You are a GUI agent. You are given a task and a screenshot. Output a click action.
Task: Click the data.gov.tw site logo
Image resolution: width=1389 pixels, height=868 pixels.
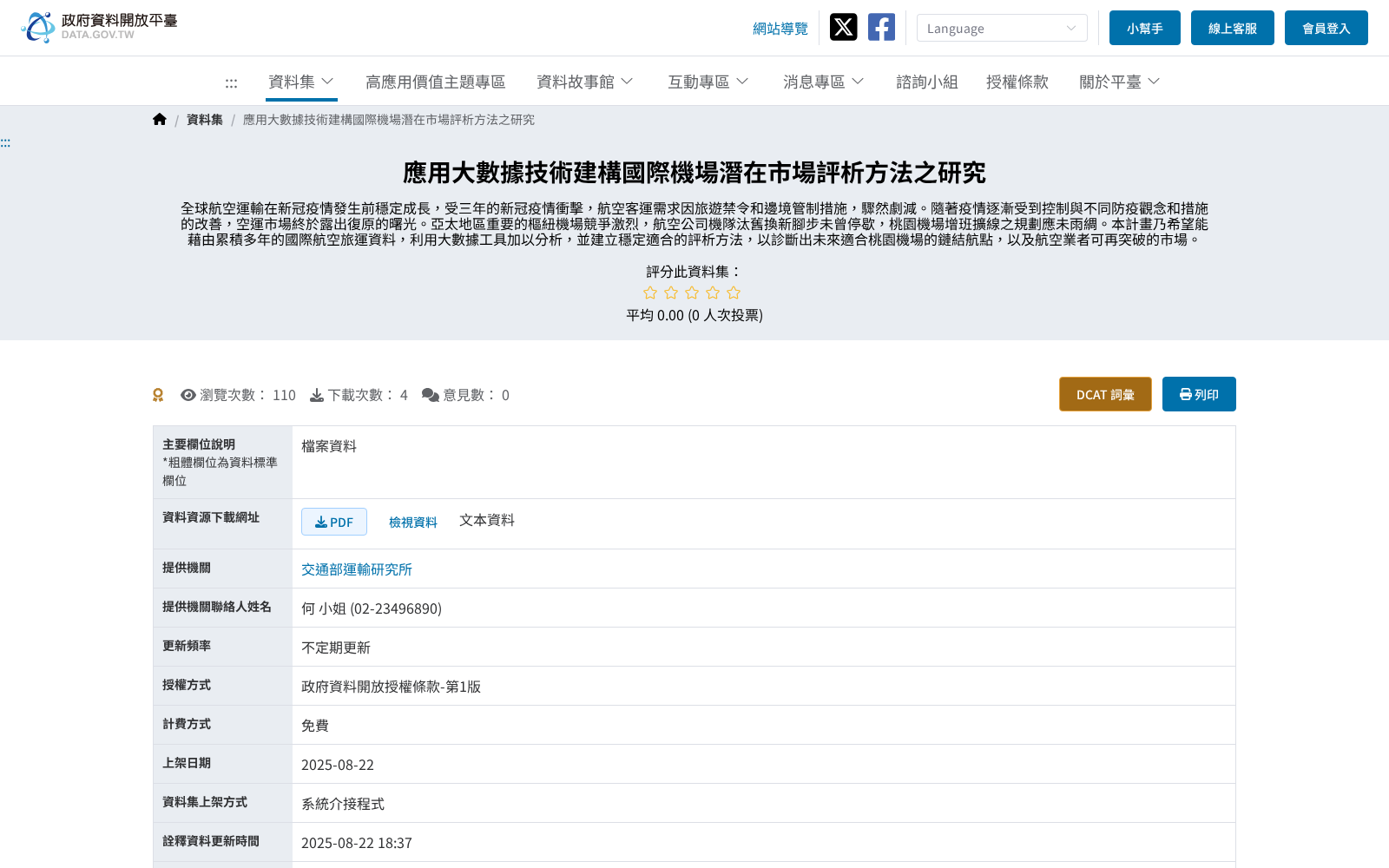coord(99,27)
